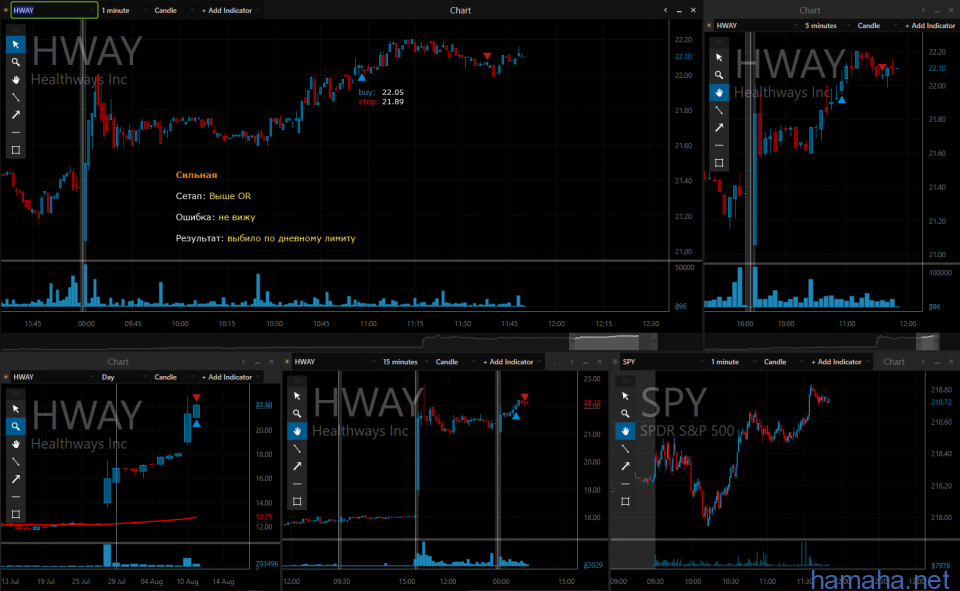Click the 'stop: 21.89' annotation
The height and width of the screenshot is (591, 960).
click(x=381, y=102)
